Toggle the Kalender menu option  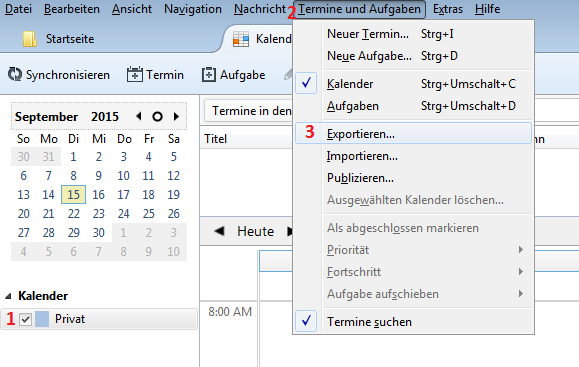point(413,84)
